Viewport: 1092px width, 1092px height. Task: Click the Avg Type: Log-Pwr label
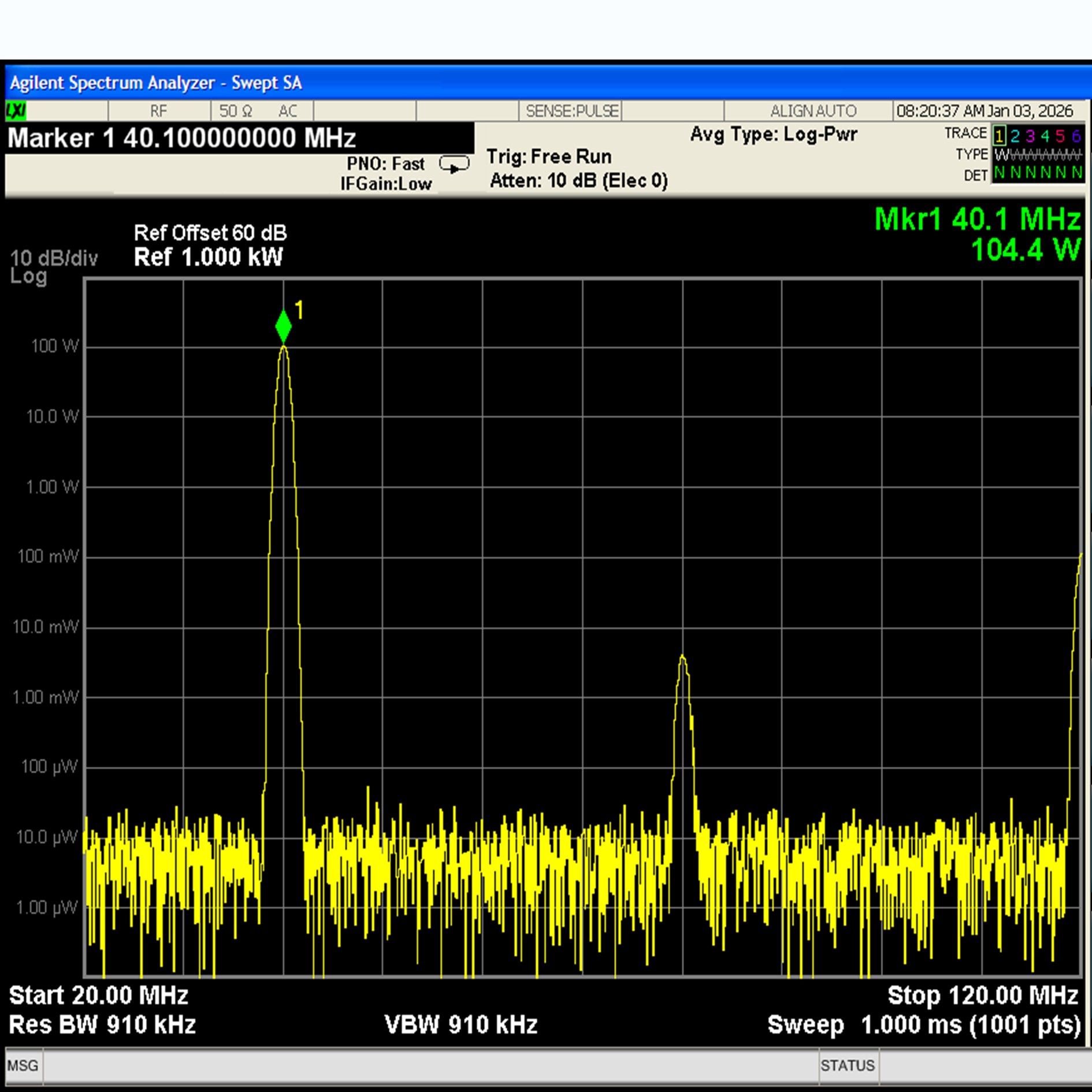774,135
